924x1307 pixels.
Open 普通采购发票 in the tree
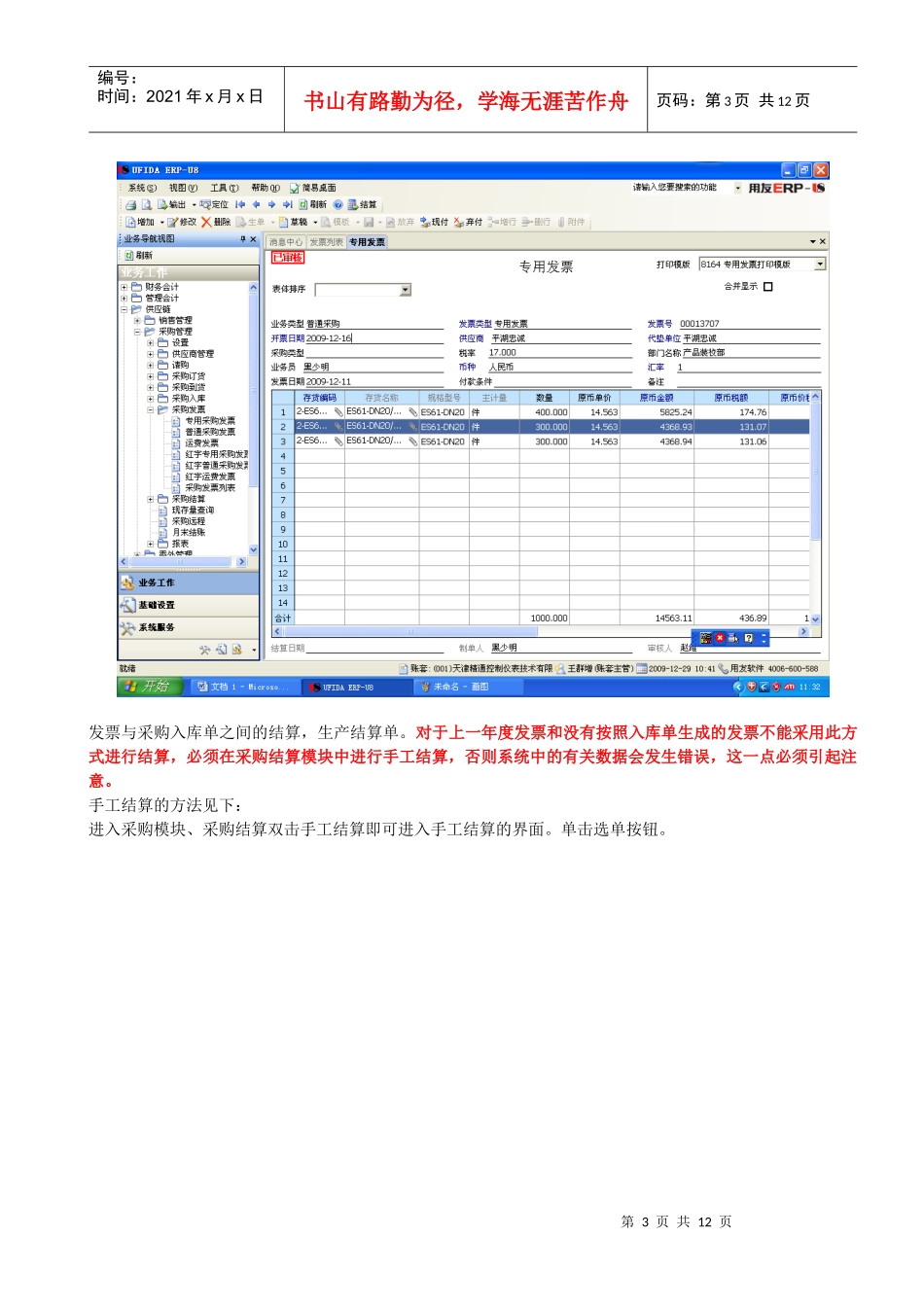point(210,433)
